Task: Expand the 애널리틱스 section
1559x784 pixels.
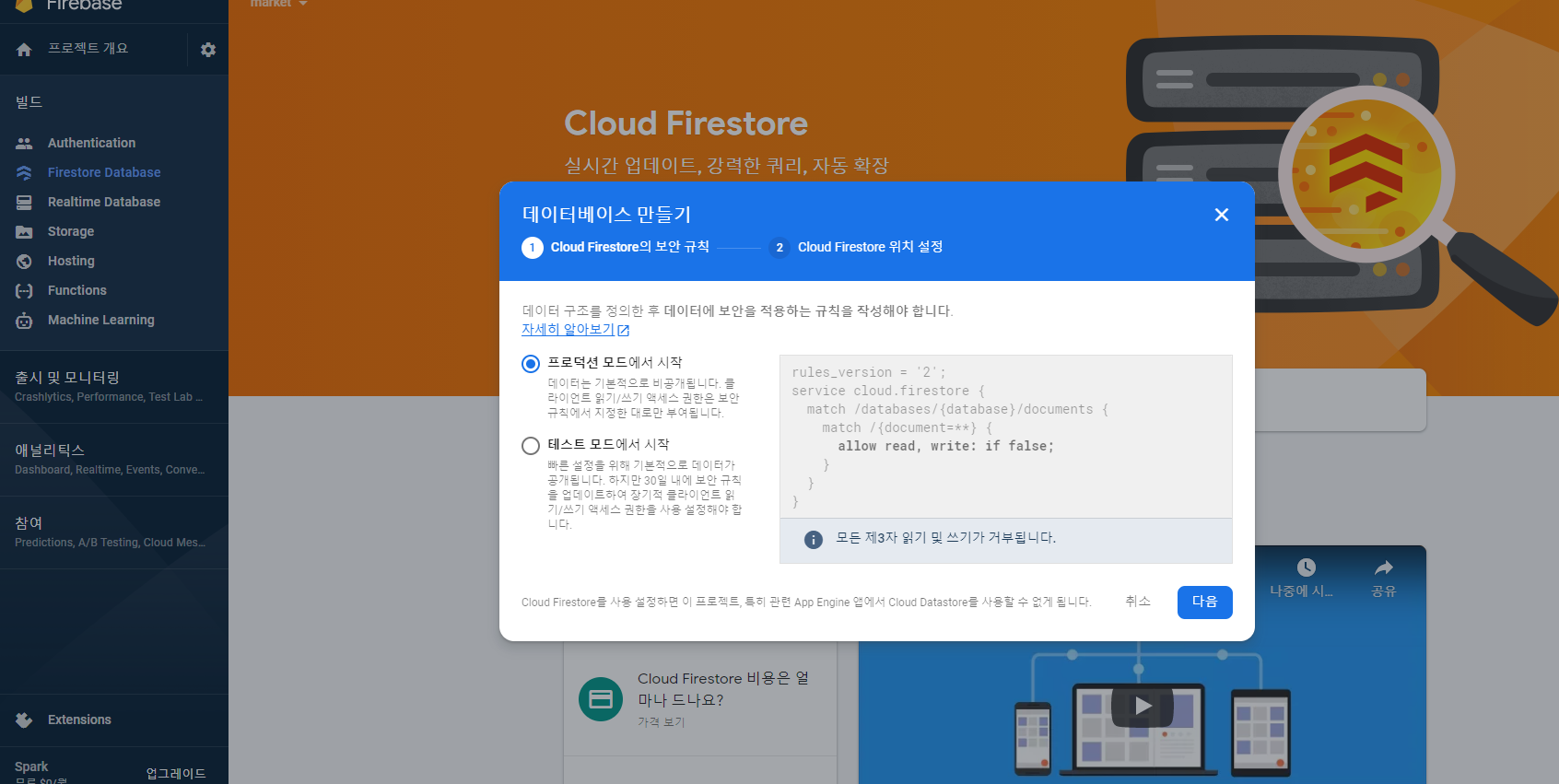Action: 114,459
